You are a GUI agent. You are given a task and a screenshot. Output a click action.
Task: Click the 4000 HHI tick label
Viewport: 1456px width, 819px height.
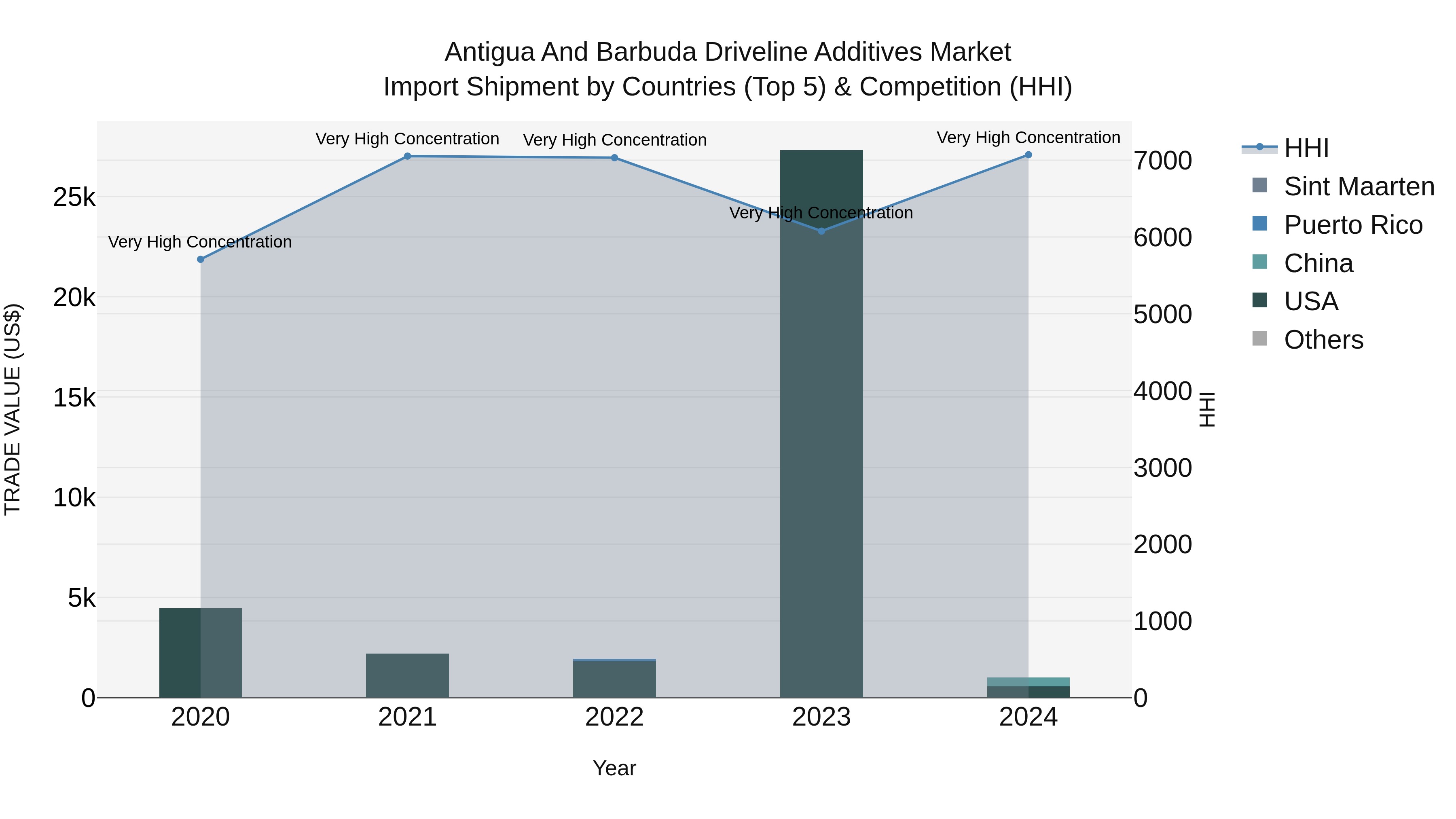pyautogui.click(x=1163, y=391)
